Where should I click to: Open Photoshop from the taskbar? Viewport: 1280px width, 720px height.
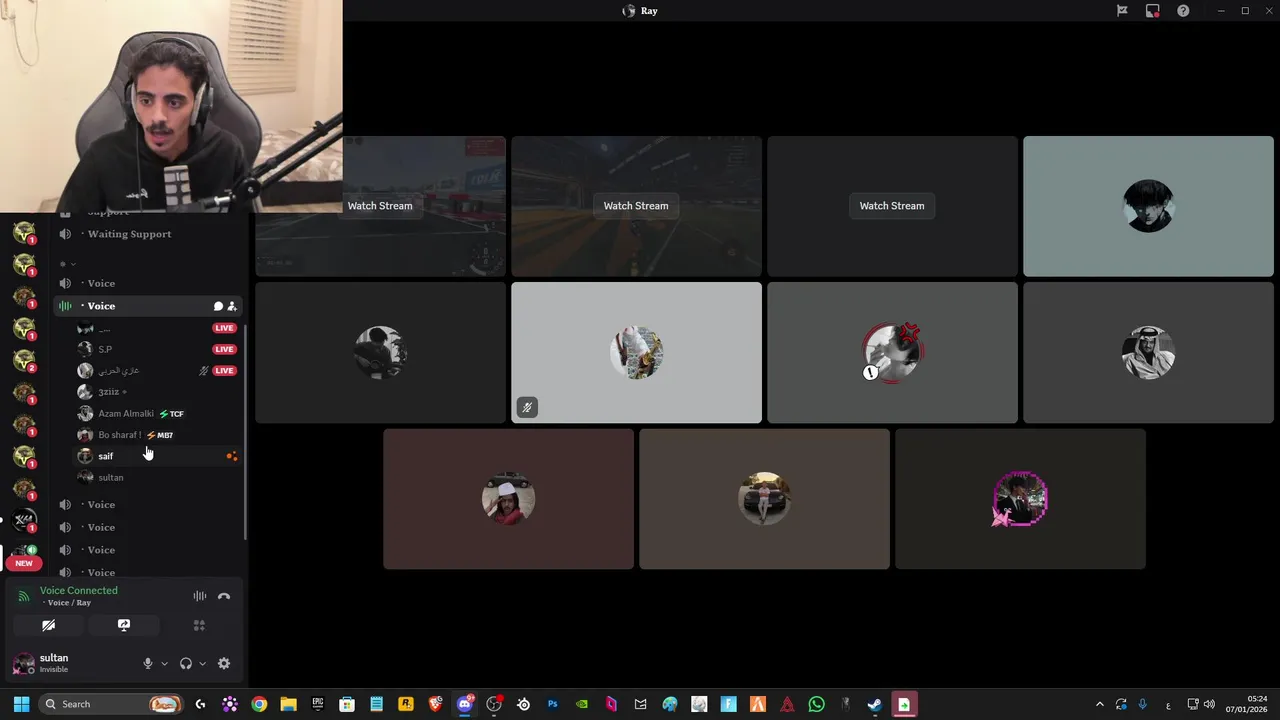(x=552, y=704)
